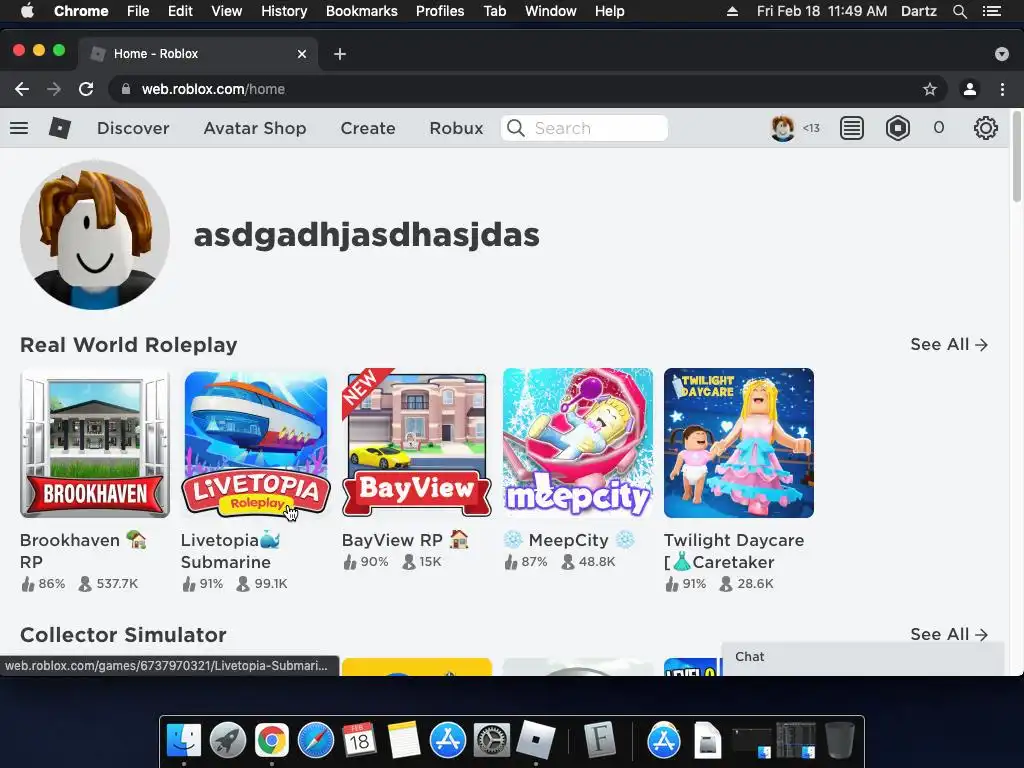Click the Brookhaven RP title text

click(83, 551)
